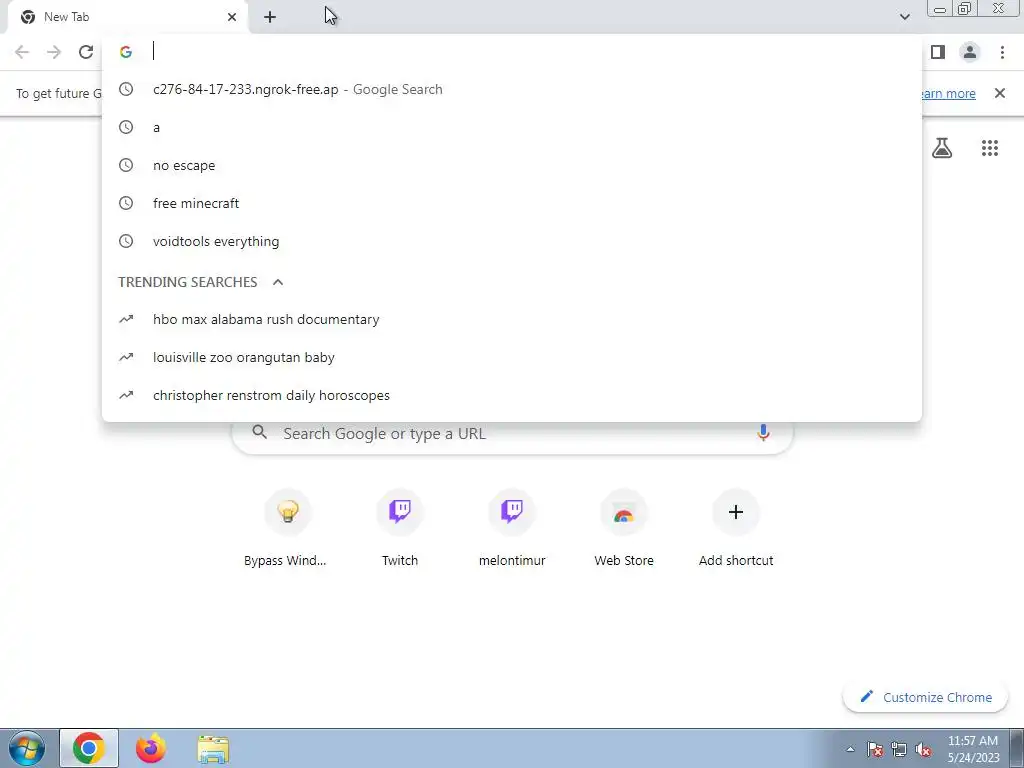Click the clock icon beside 'no escape'
Viewport: 1024px width, 768px height.
point(126,165)
